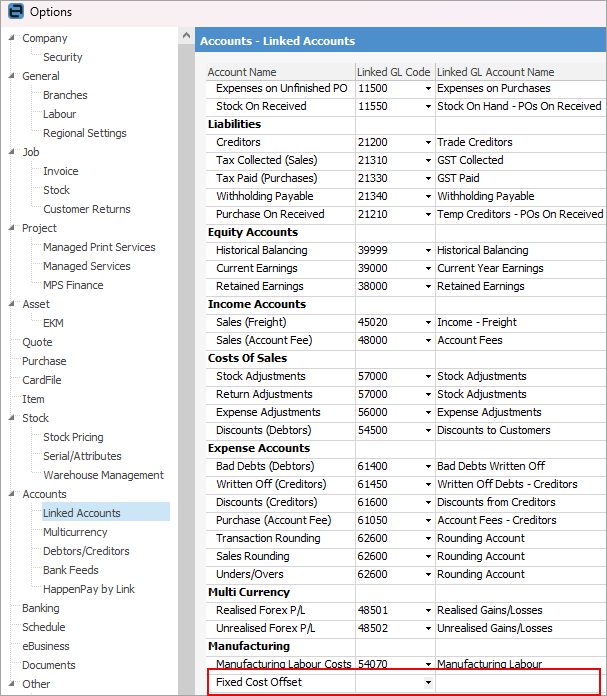607x696 pixels.
Task: Select EKM under Asset
Action: (53, 323)
